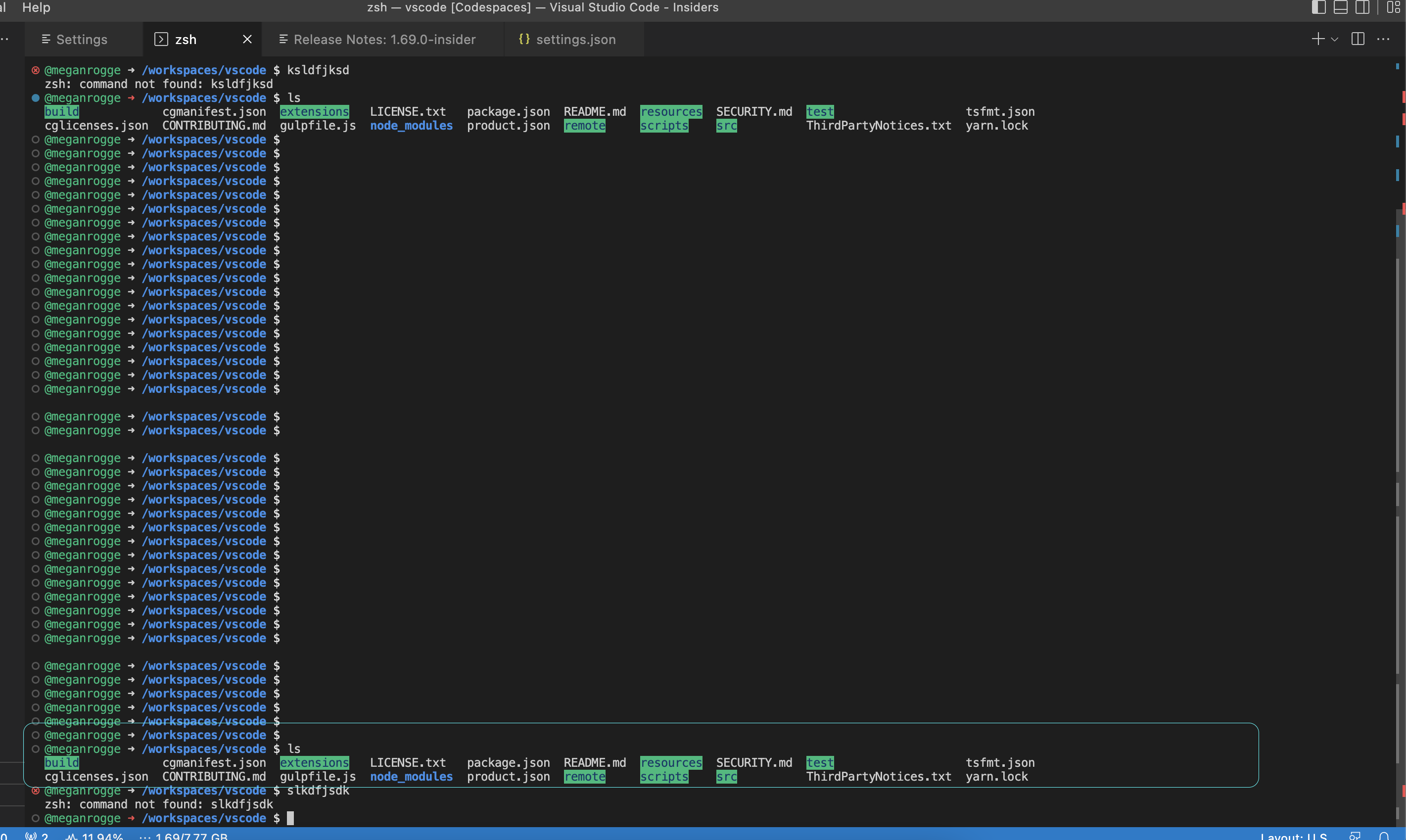
Task: Click the lines icon on the Settings tab
Action: (47, 39)
